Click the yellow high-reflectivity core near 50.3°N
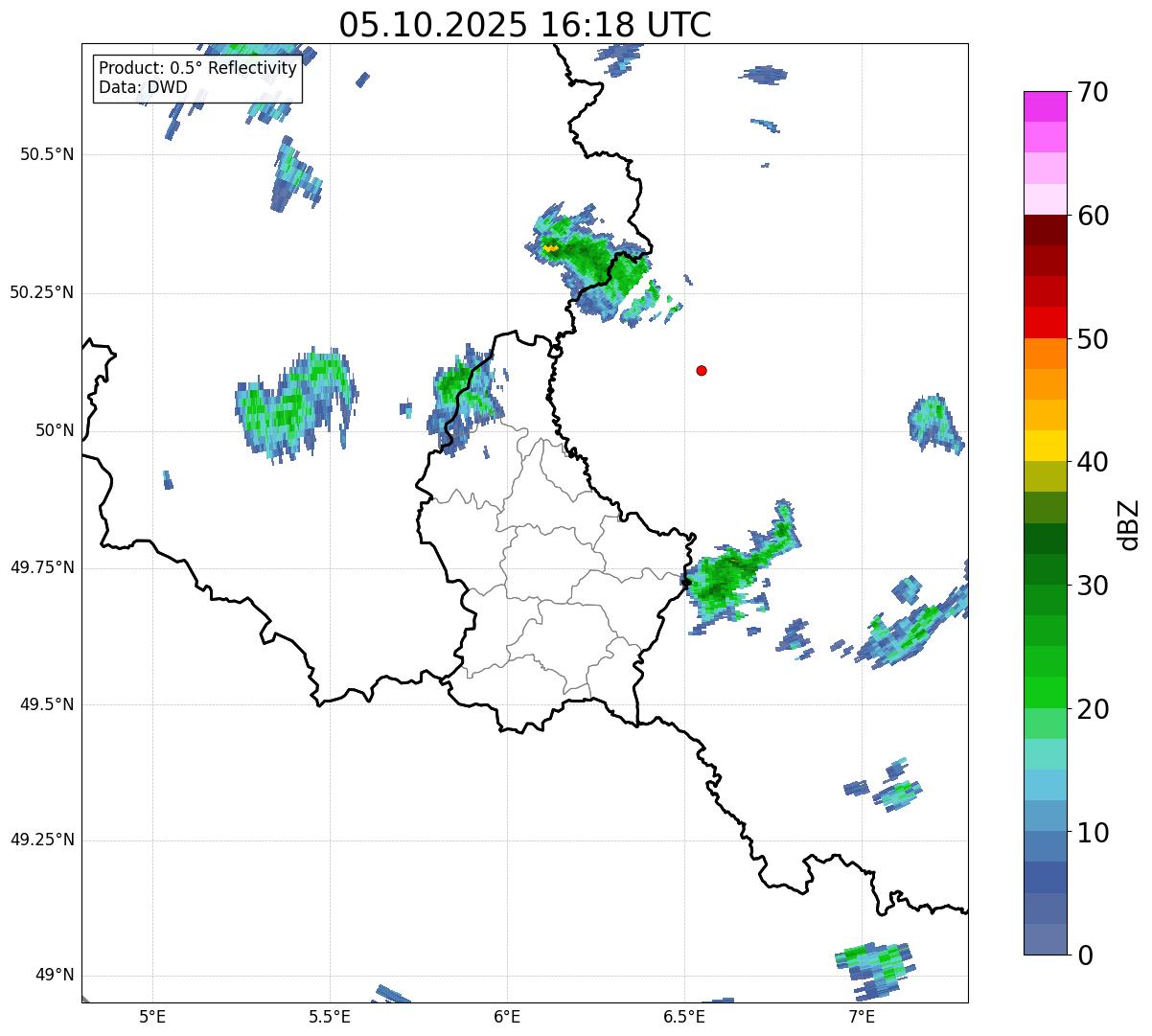Image resolution: width=1152 pixels, height=1036 pixels. tap(550, 247)
